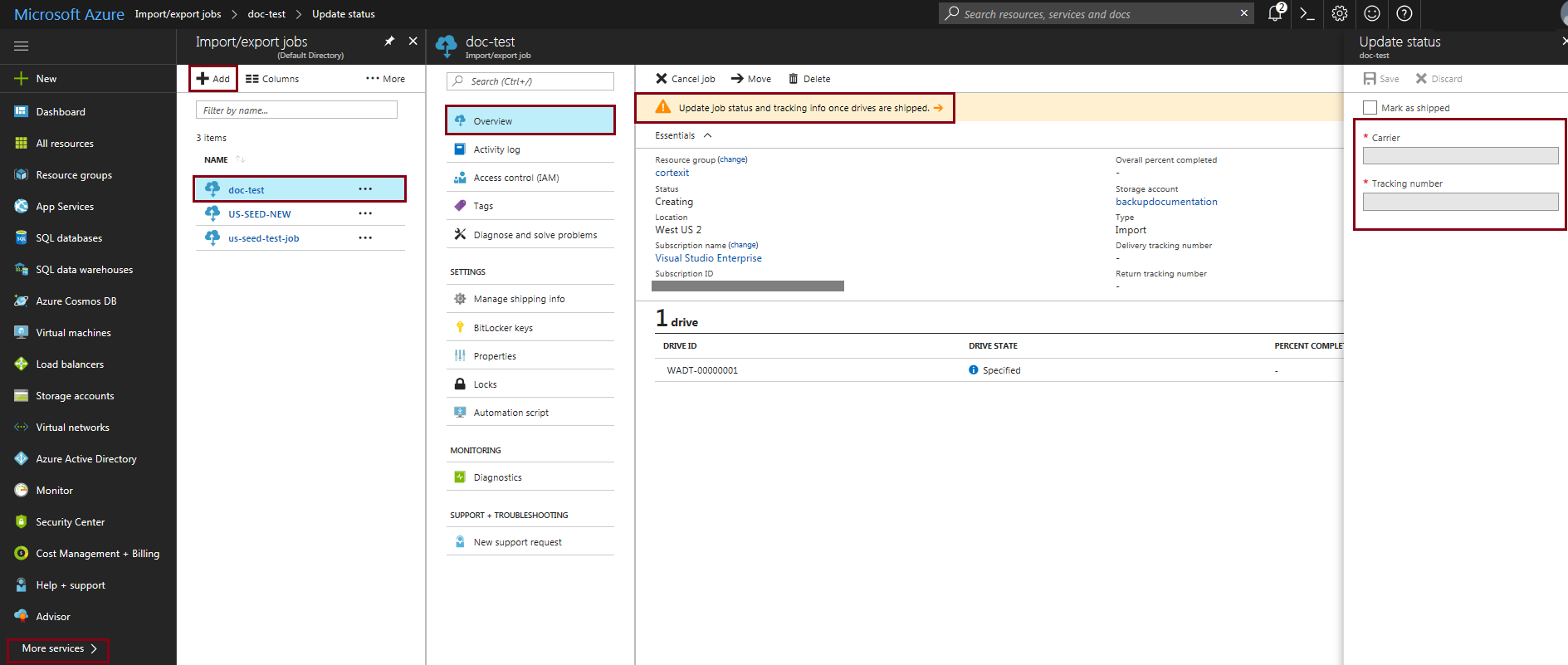Click the feedback smiley icon
The height and width of the screenshot is (665, 1568).
[1372, 13]
